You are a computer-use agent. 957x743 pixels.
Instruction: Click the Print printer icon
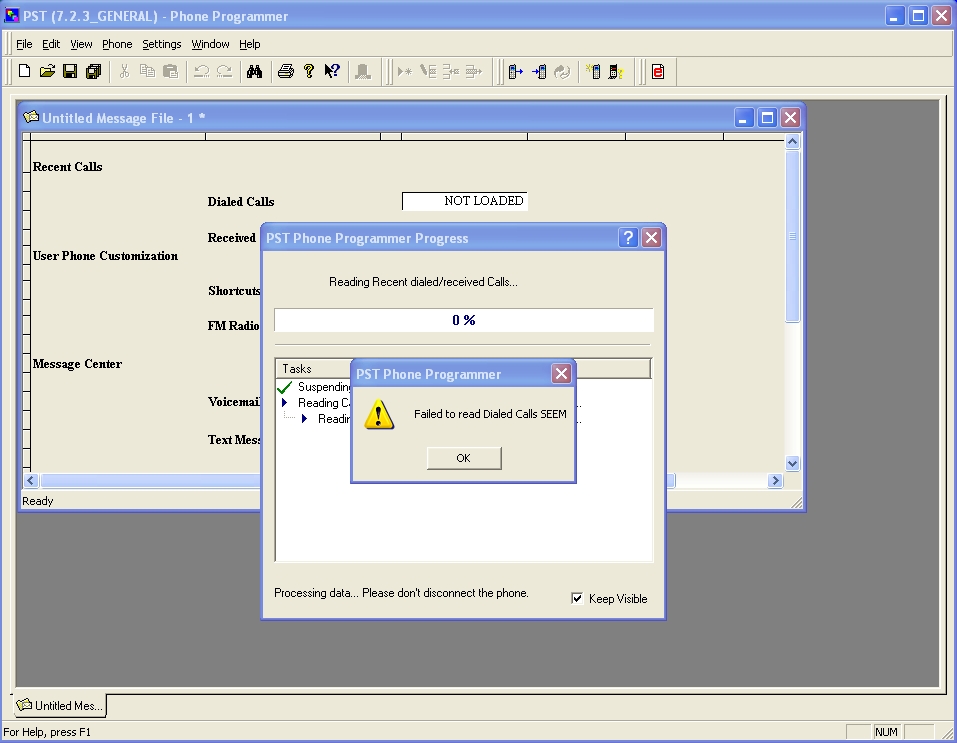click(286, 71)
